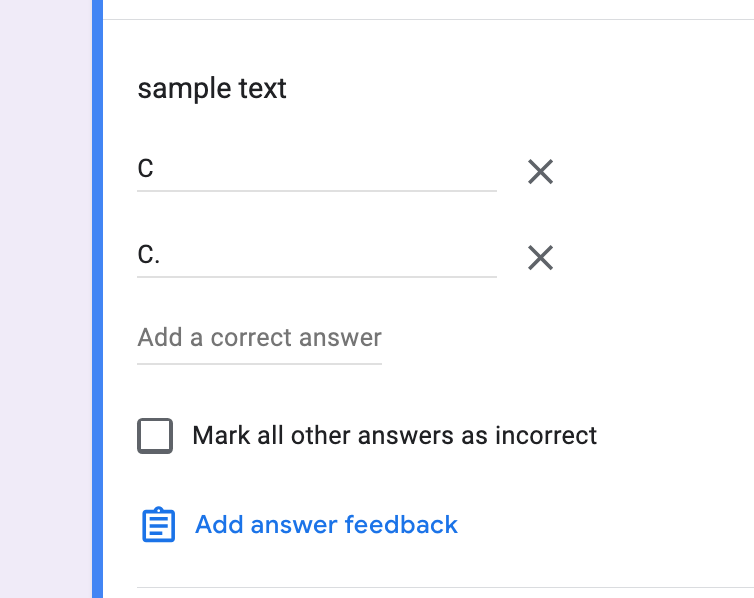754x598 pixels.
Task: Place cursor after the period in "C." answer
Action: pyautogui.click(x=161, y=255)
